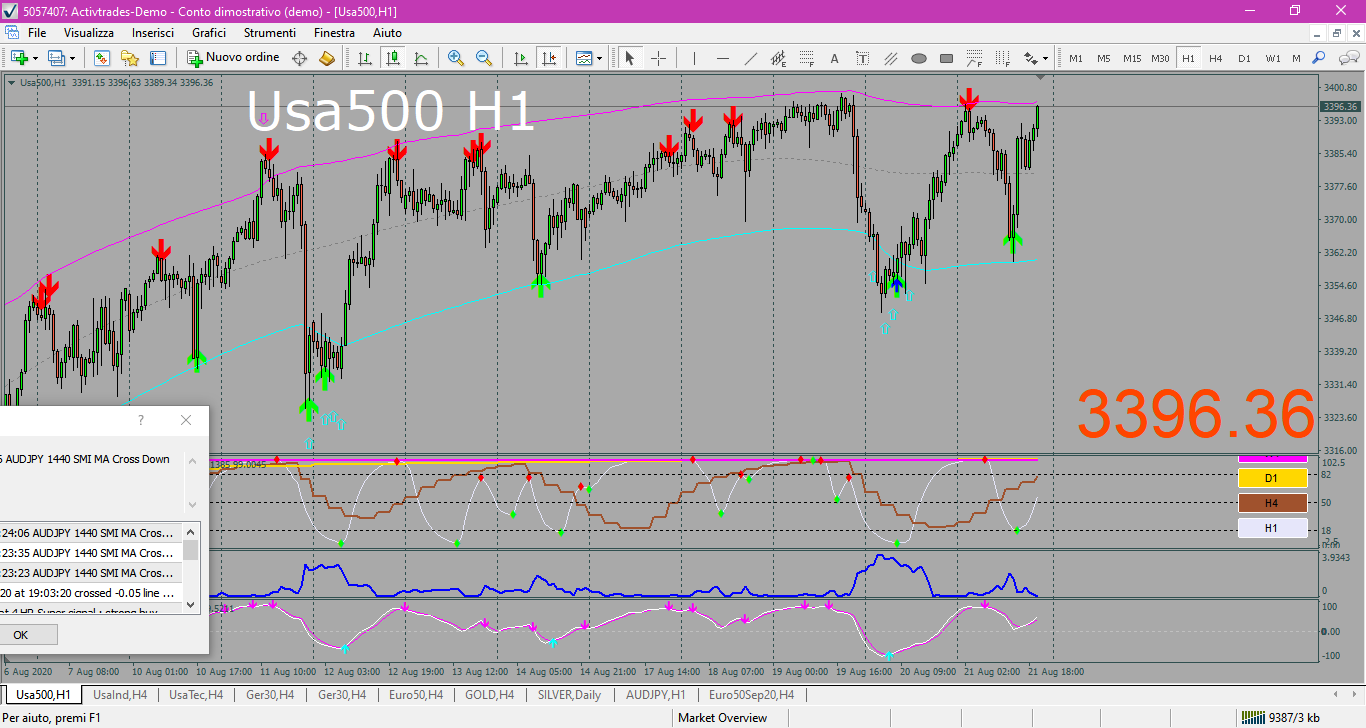Click the alert list scrollbar down arrow
The image size is (1366, 728).
191,604
